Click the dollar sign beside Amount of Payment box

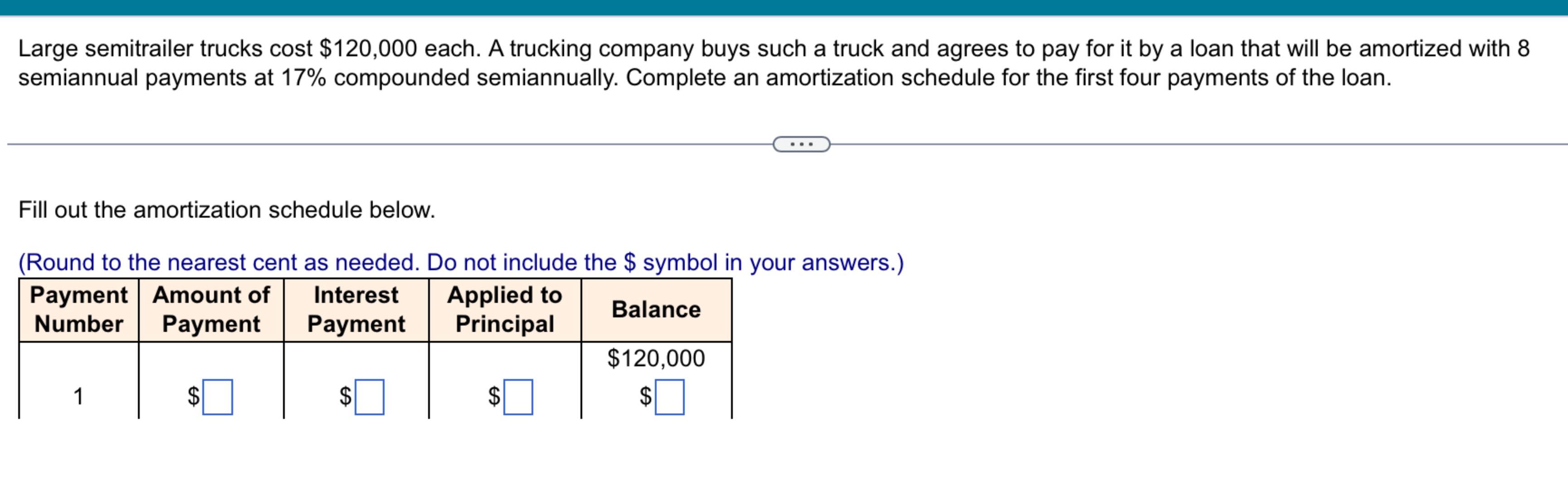pos(193,397)
